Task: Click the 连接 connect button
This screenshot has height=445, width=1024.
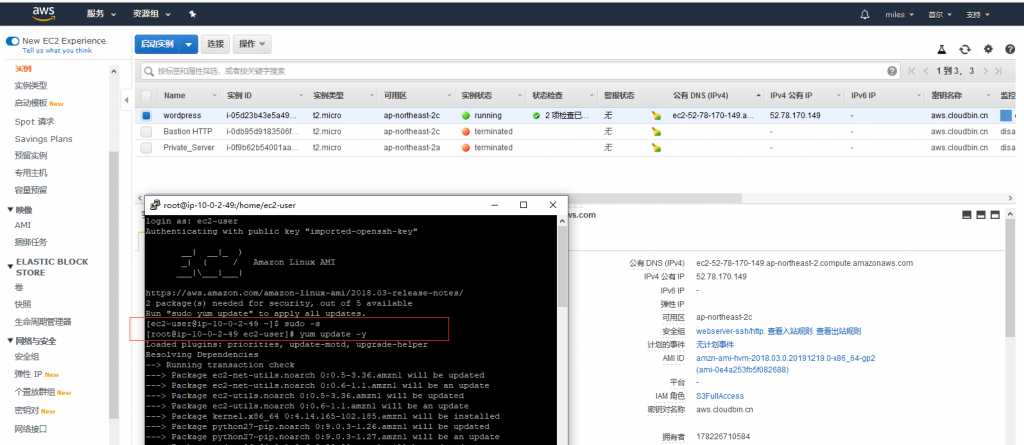Action: point(216,44)
